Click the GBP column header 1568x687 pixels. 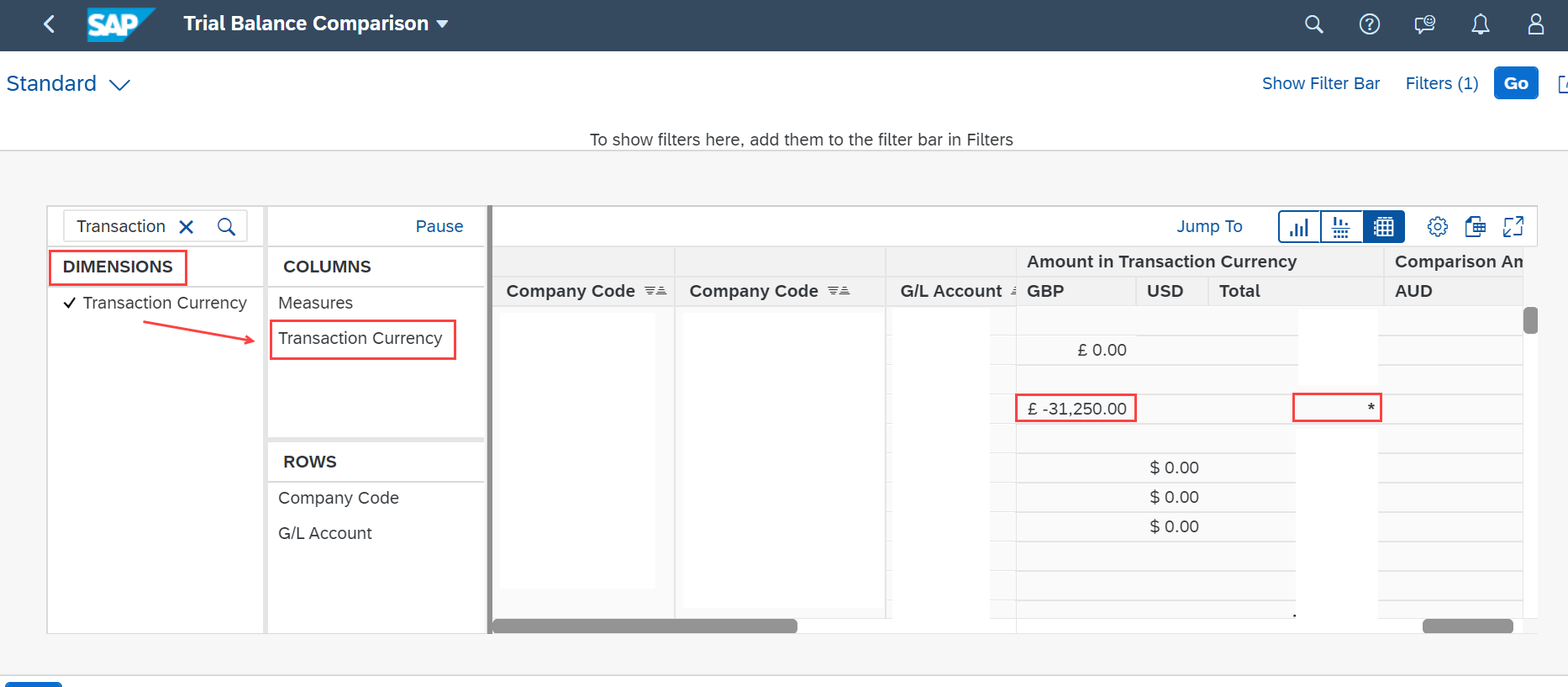(x=1076, y=291)
